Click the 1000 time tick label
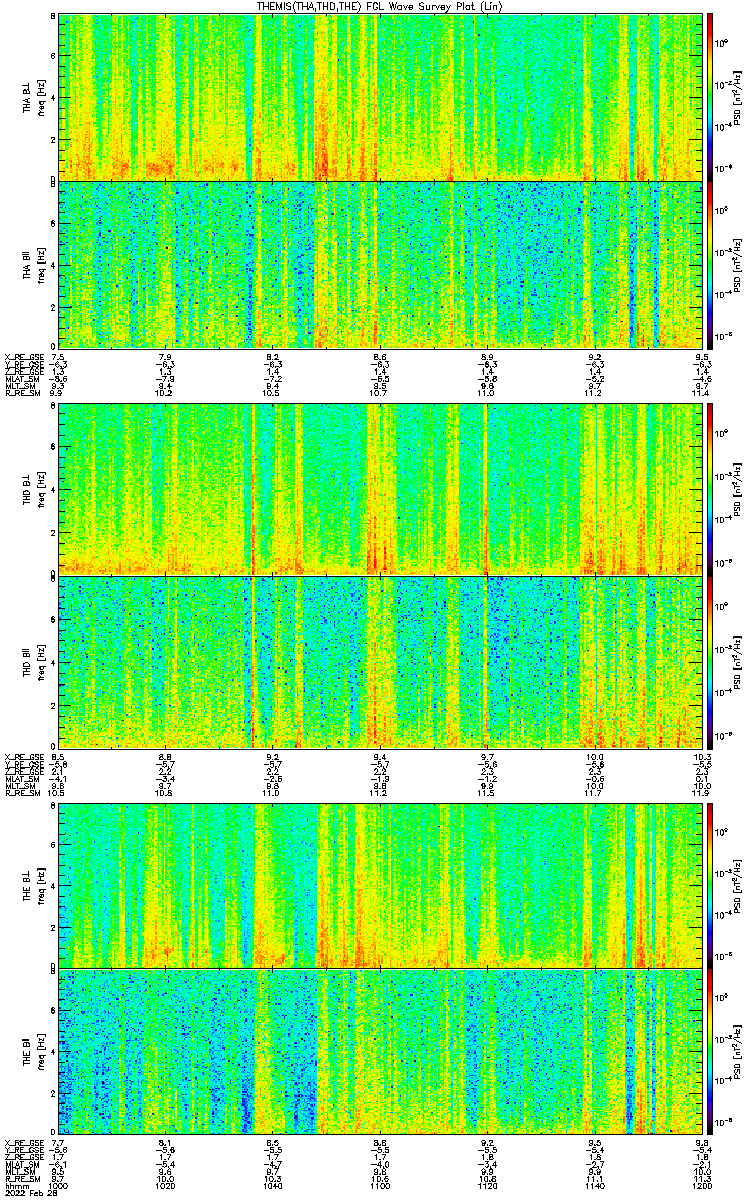 coord(59,1186)
